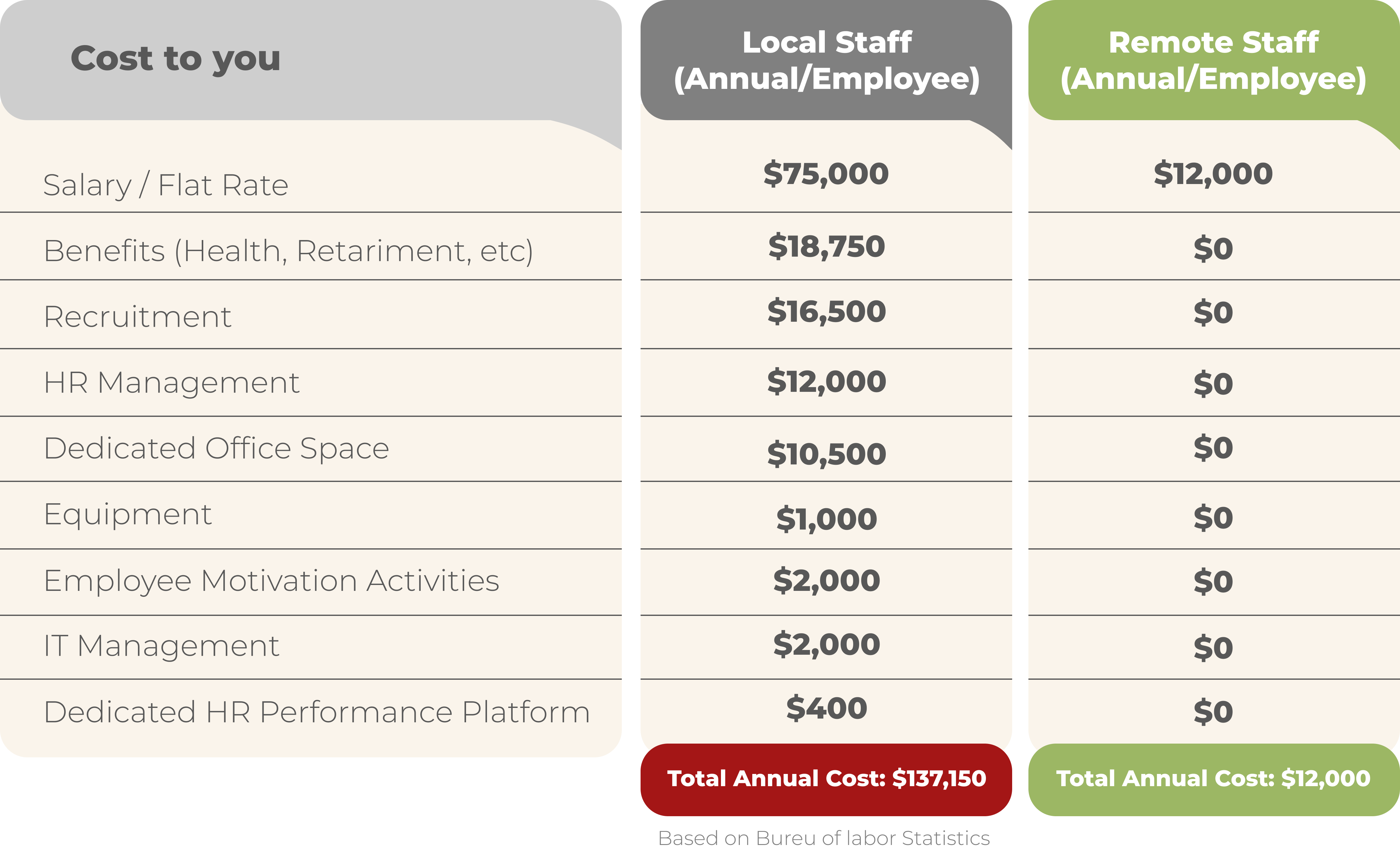The image size is (1400, 850).
Task: Click the Remote Staff column header
Action: (1214, 60)
